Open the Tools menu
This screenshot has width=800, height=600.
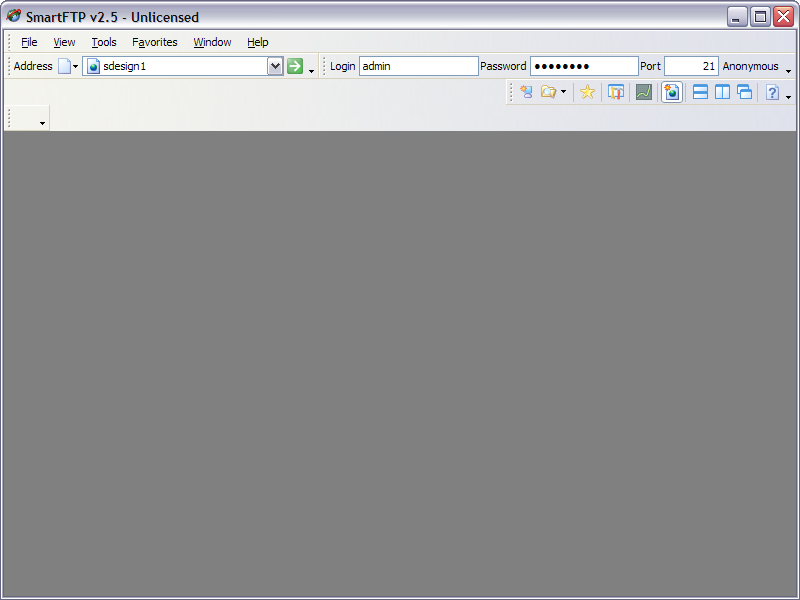(x=104, y=42)
